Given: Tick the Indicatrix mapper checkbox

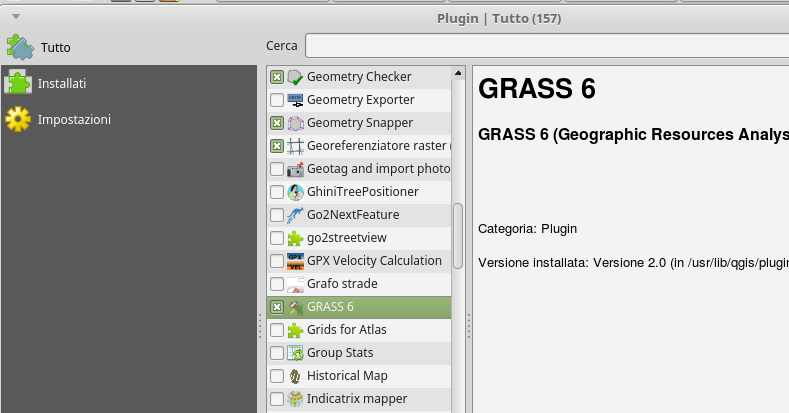Looking at the screenshot, I should (277, 399).
